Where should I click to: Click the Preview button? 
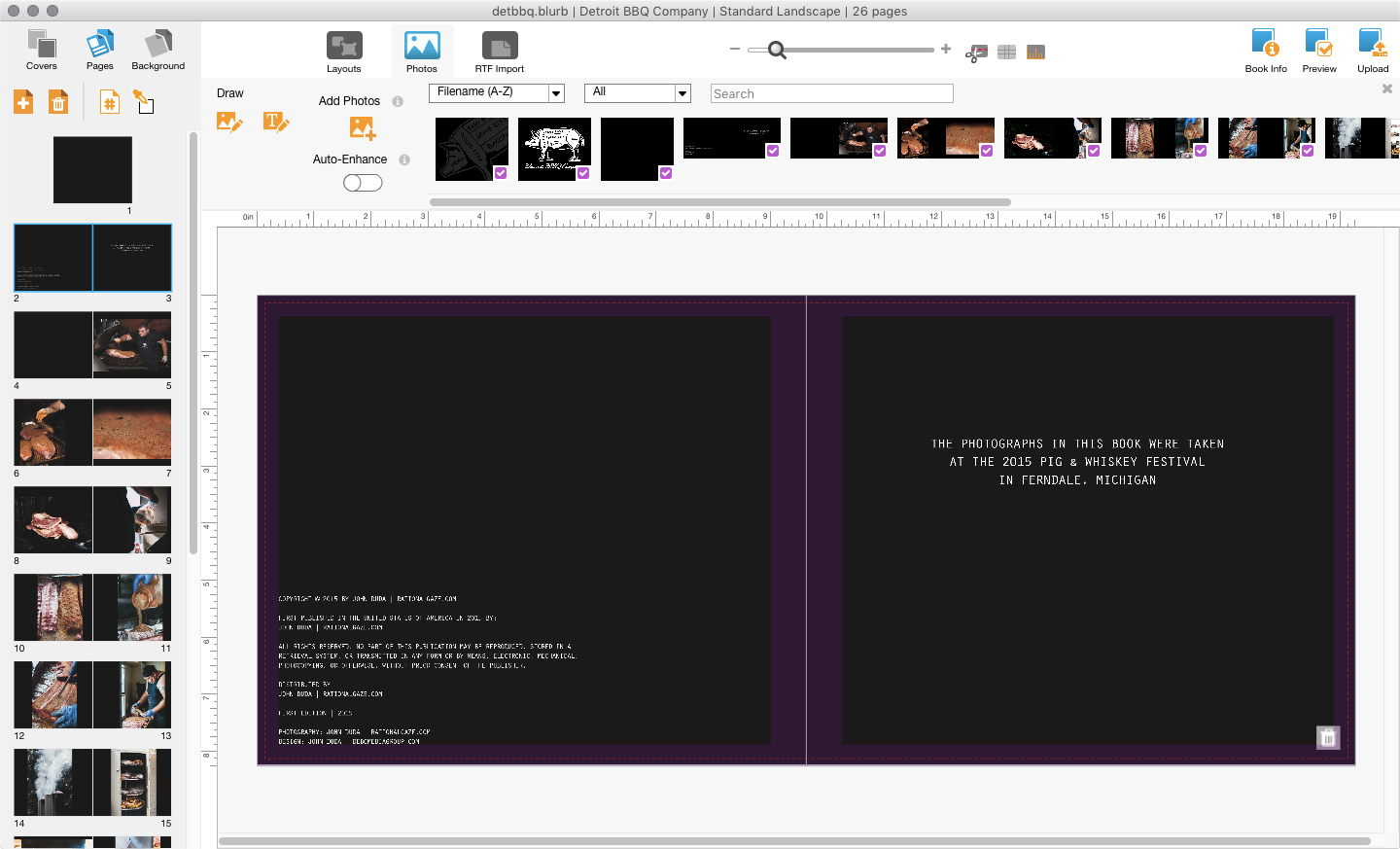pos(1319,52)
